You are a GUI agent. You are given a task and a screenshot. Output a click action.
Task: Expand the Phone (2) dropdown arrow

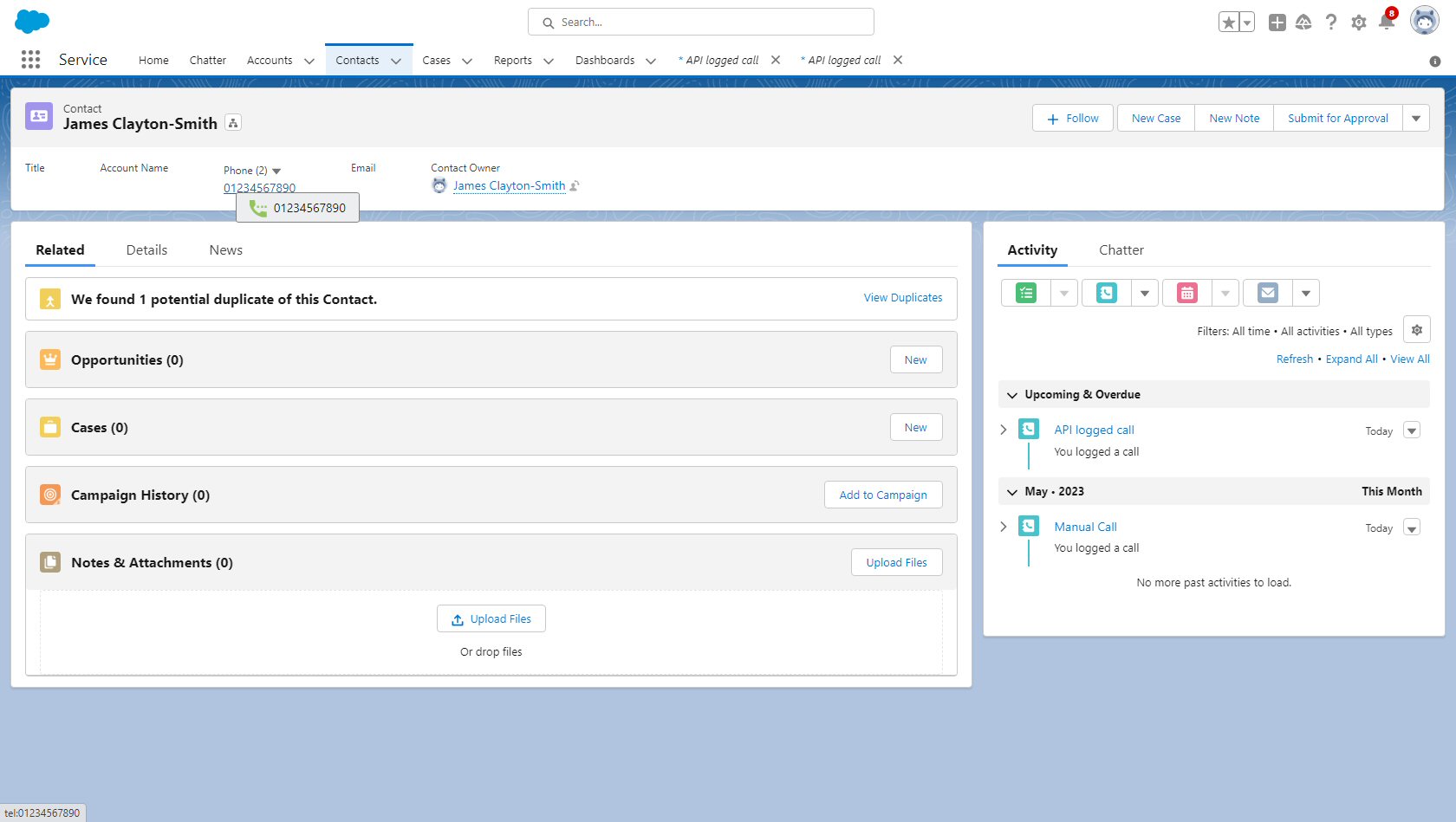coord(276,171)
